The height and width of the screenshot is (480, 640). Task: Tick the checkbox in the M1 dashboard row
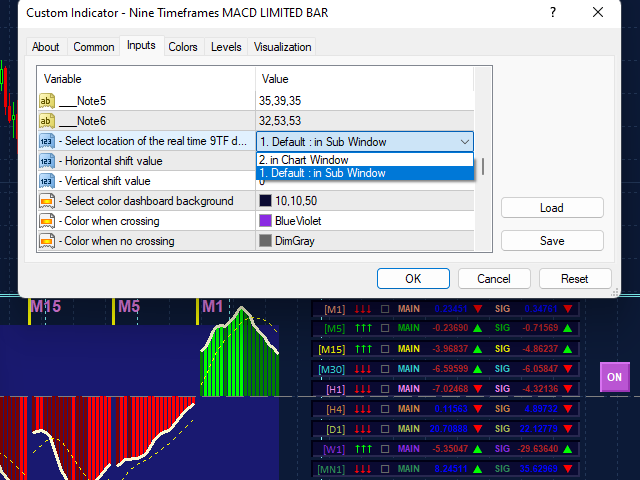click(385, 310)
